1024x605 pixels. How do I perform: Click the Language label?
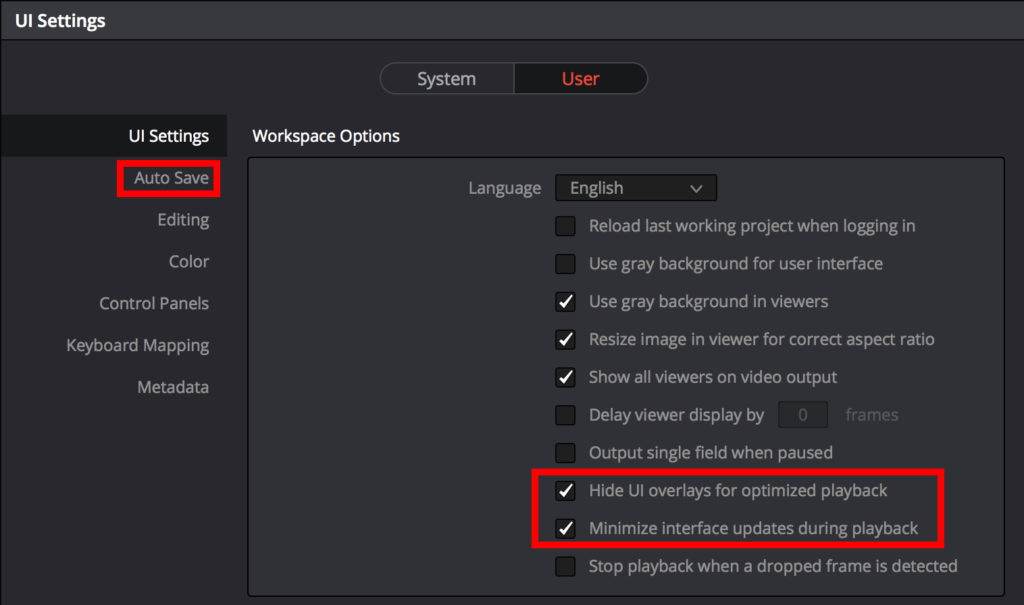(x=505, y=188)
